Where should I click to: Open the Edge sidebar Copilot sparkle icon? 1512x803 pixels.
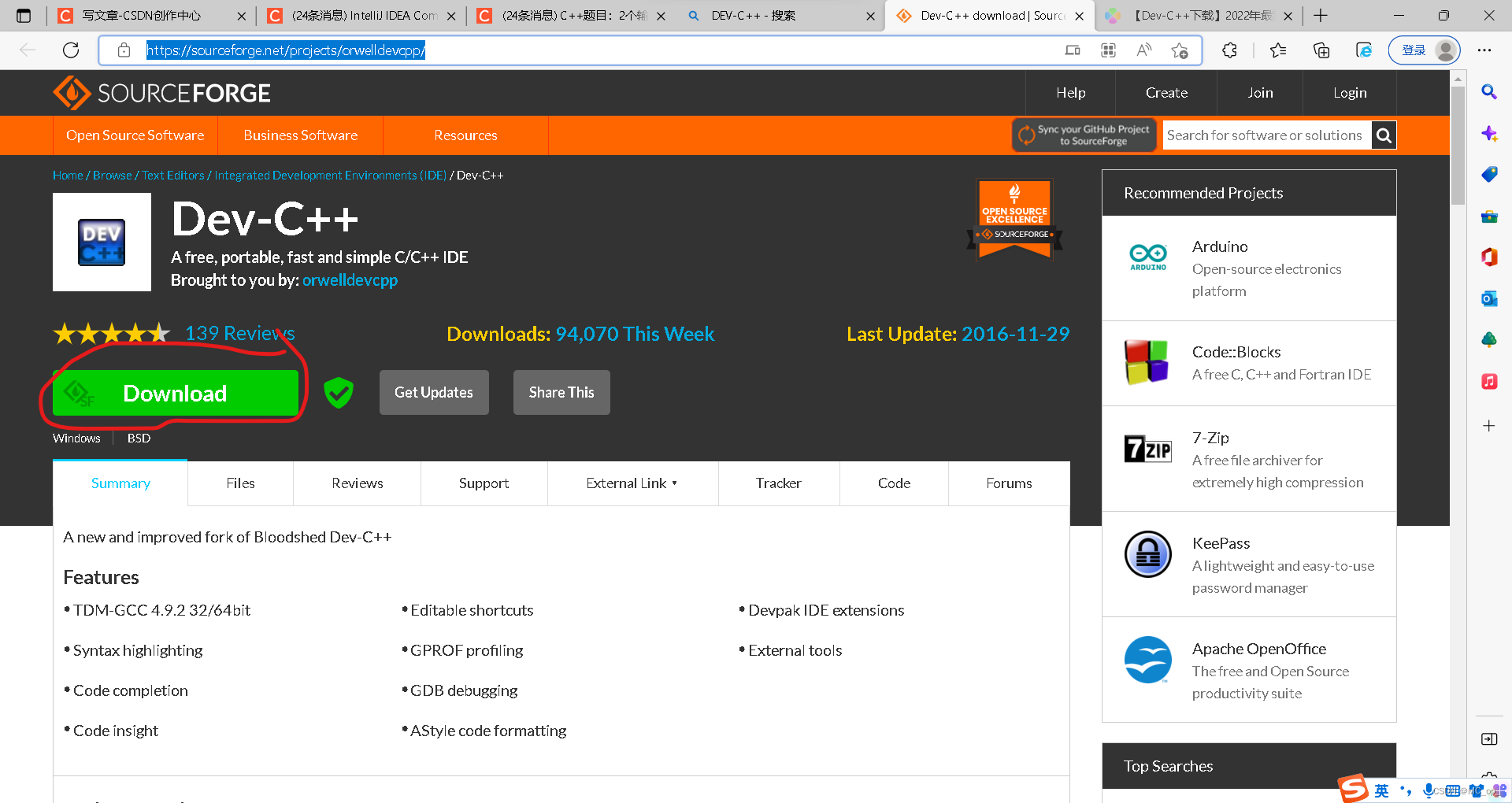point(1488,133)
